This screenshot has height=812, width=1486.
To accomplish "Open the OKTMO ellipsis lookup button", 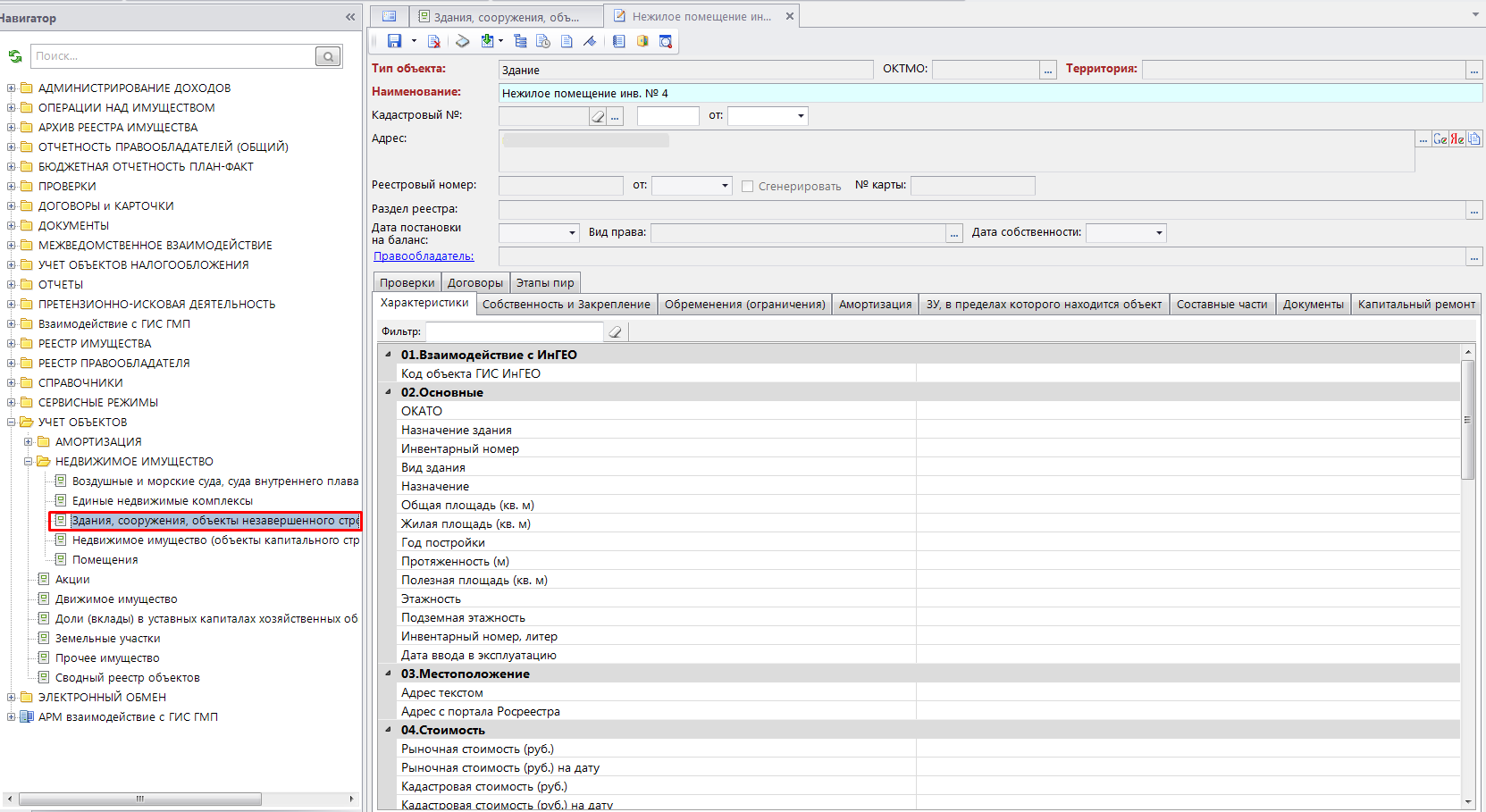I will [x=1048, y=70].
